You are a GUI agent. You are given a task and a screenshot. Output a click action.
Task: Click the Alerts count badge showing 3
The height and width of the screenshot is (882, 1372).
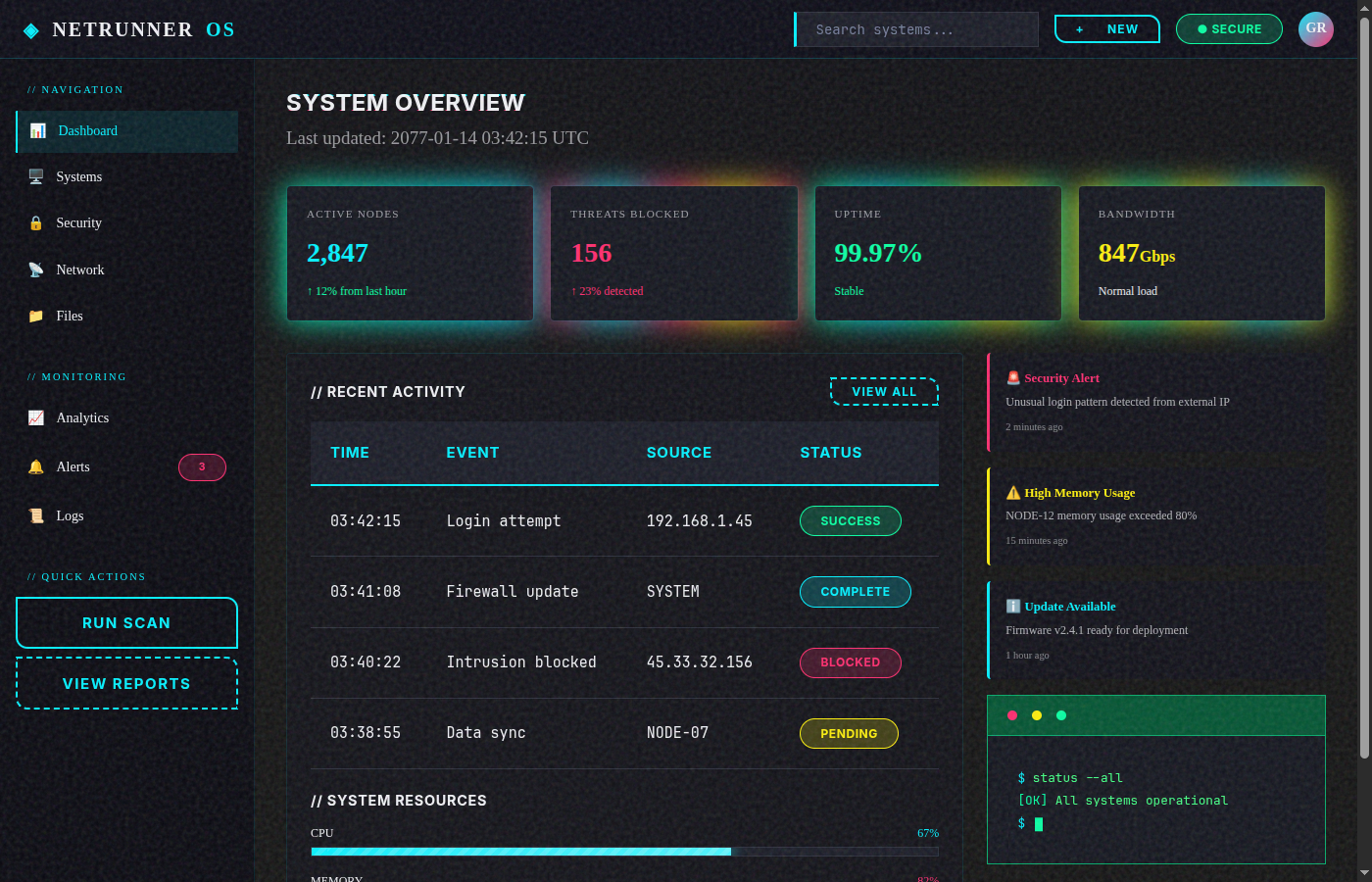(x=202, y=467)
